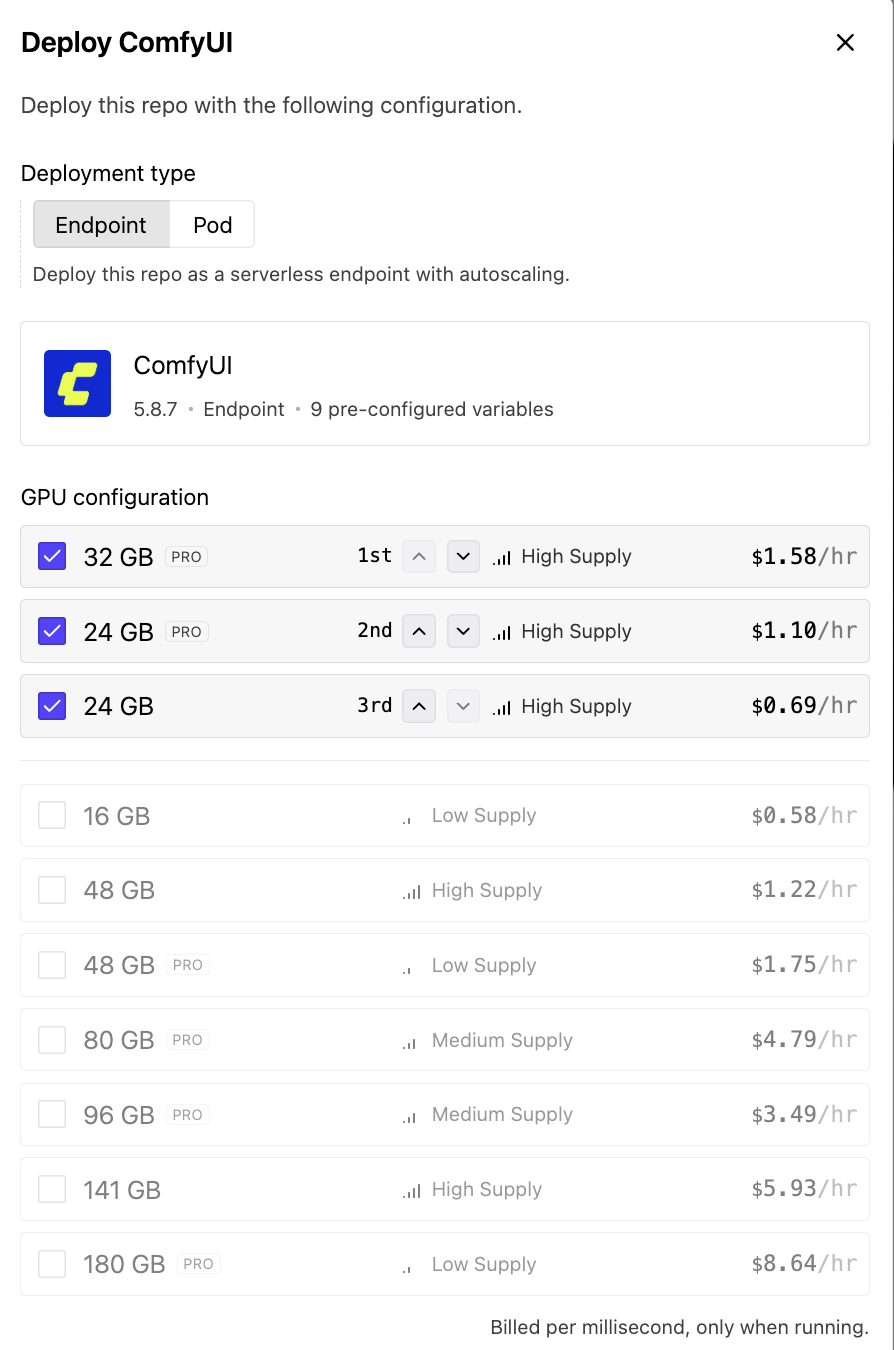Enable the 96 GB PRO GPU checkbox
894x1350 pixels.
(x=52, y=1114)
